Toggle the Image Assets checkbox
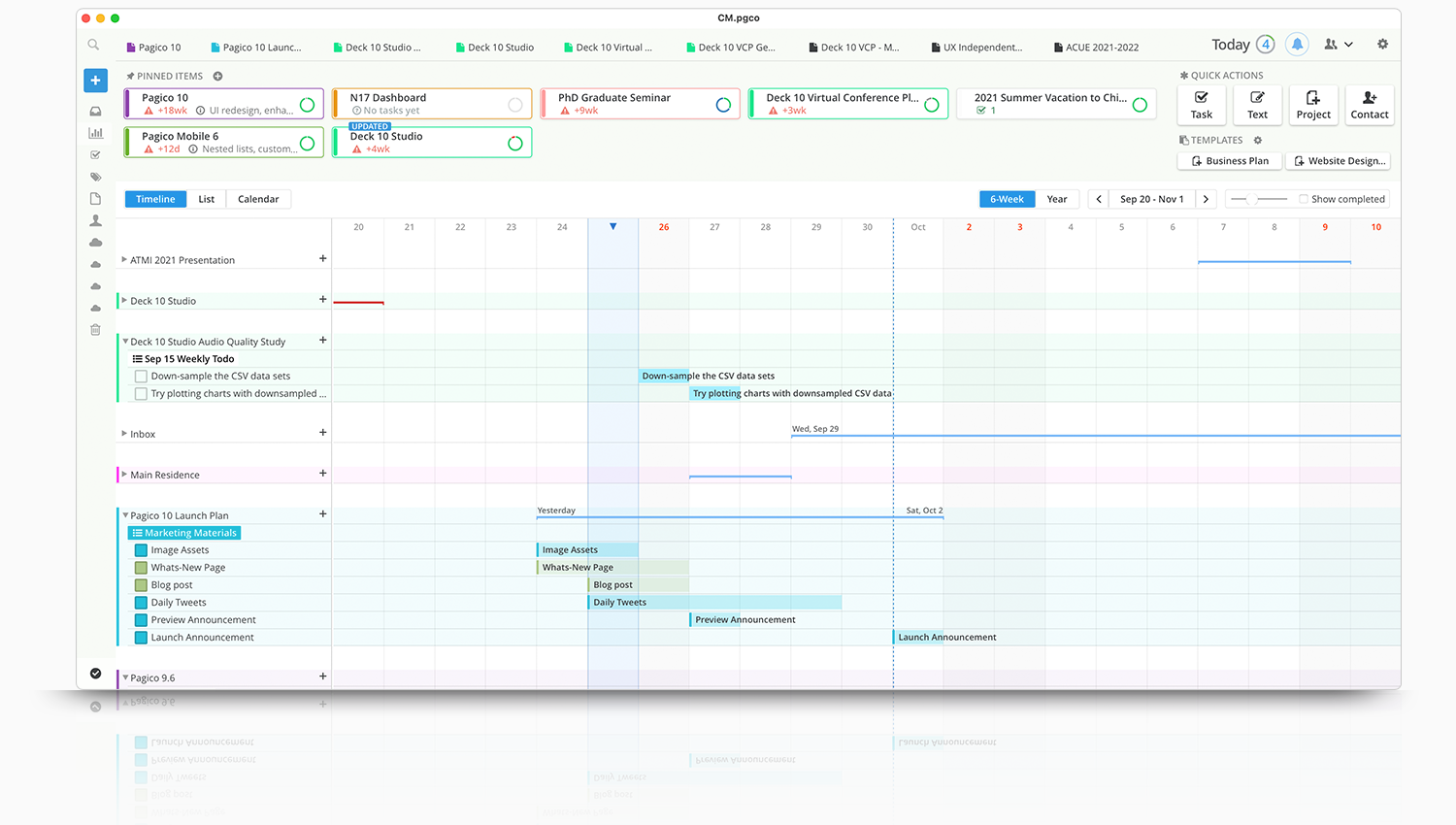The height and width of the screenshot is (825, 1456). 141,550
